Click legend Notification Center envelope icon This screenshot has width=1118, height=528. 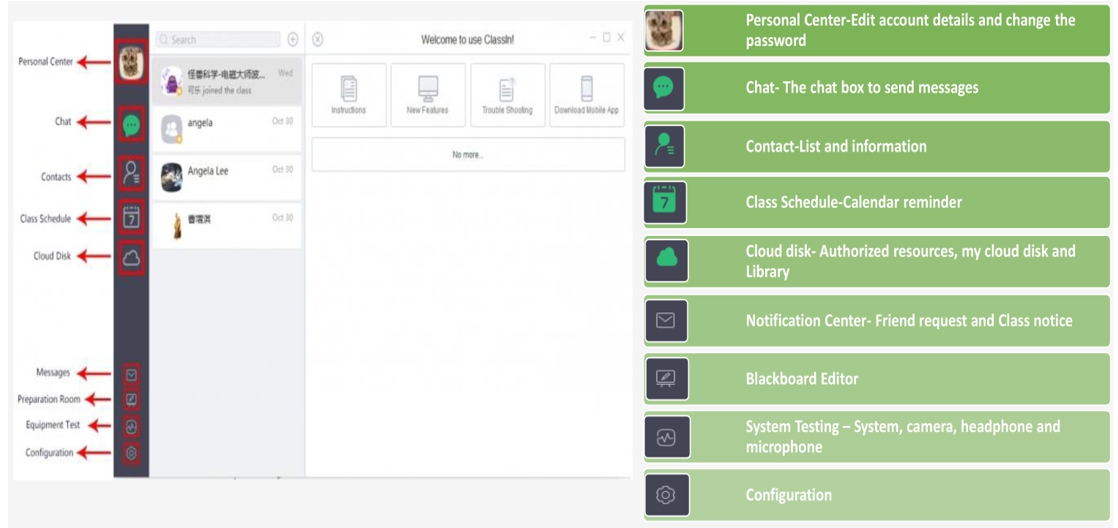coord(666,321)
